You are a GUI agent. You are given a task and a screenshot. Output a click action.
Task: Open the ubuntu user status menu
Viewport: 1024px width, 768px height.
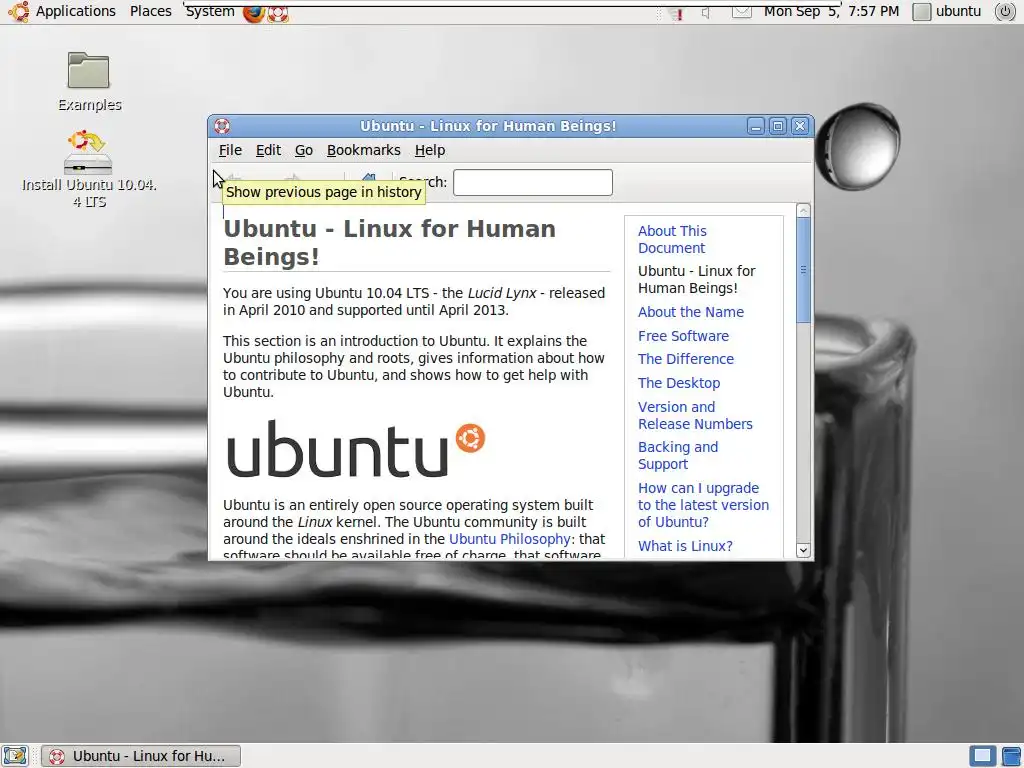947,11
